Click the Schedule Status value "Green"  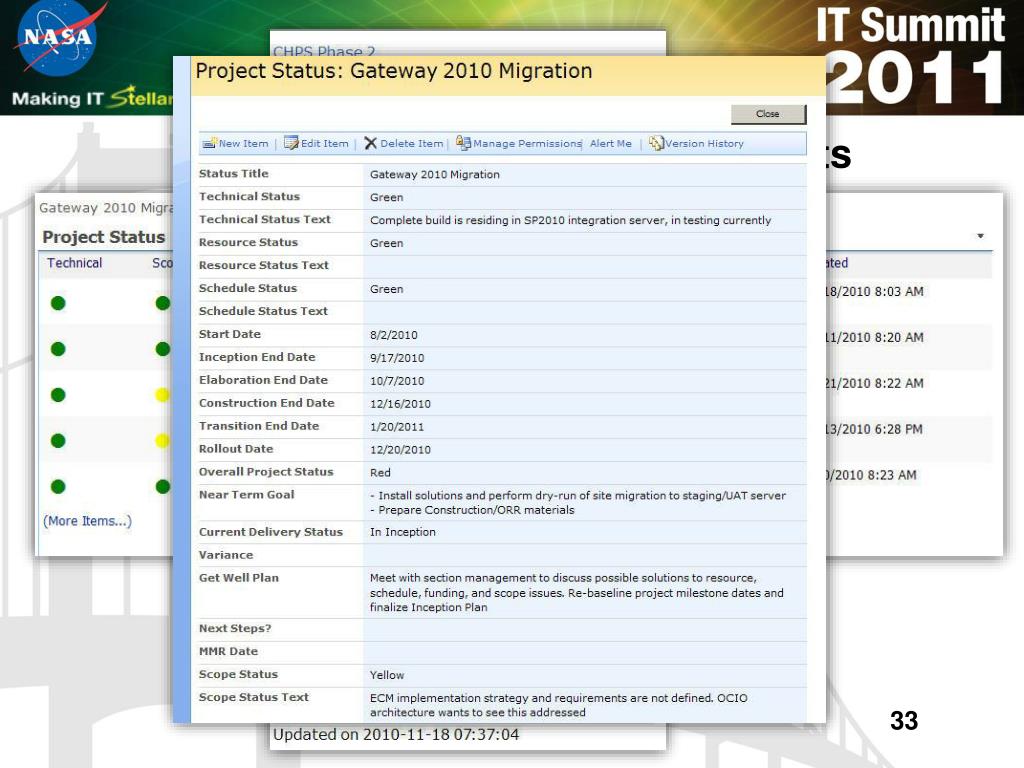[x=387, y=289]
